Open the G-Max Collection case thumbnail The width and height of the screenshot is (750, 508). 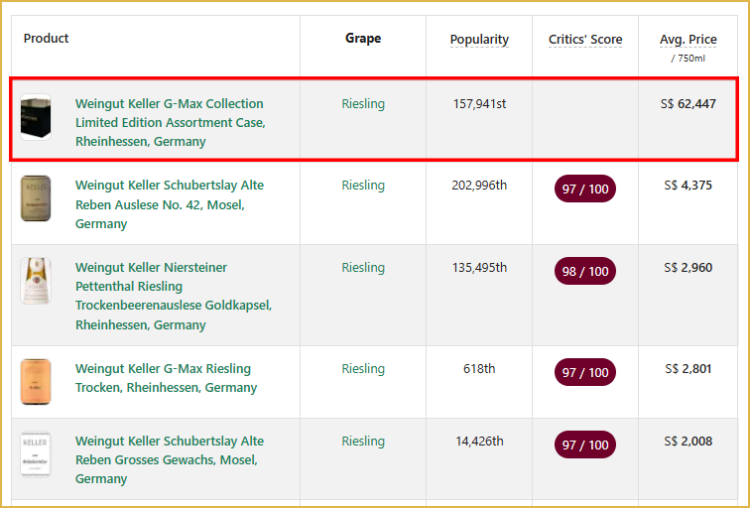[x=36, y=117]
